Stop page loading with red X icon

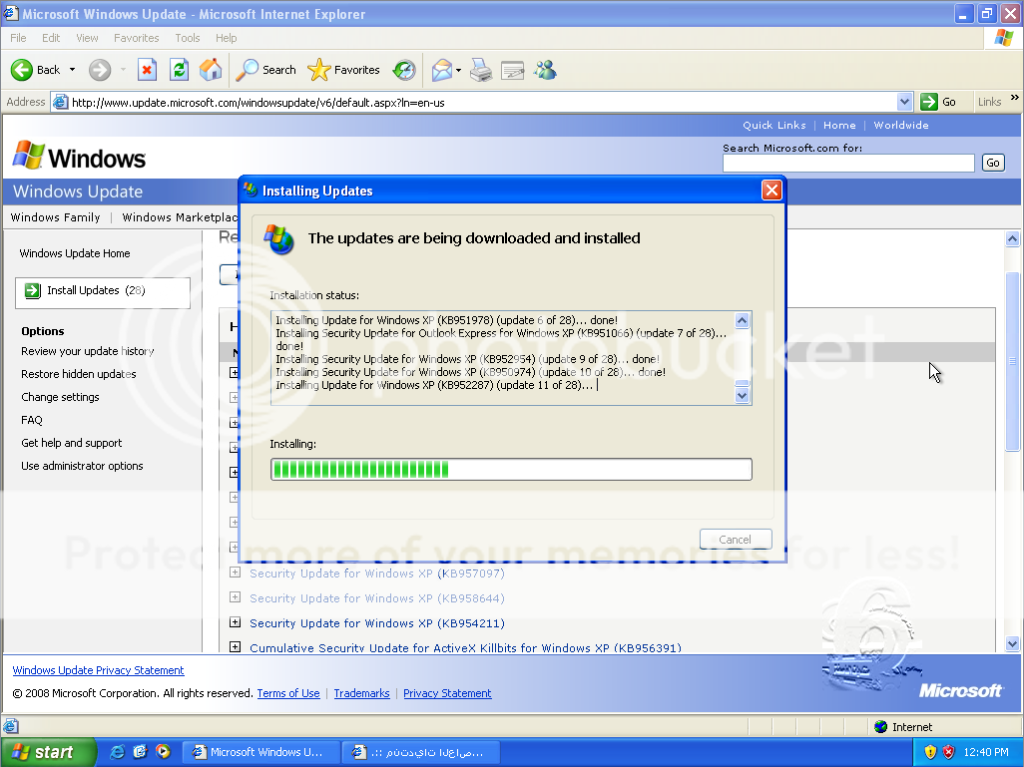pyautogui.click(x=148, y=70)
